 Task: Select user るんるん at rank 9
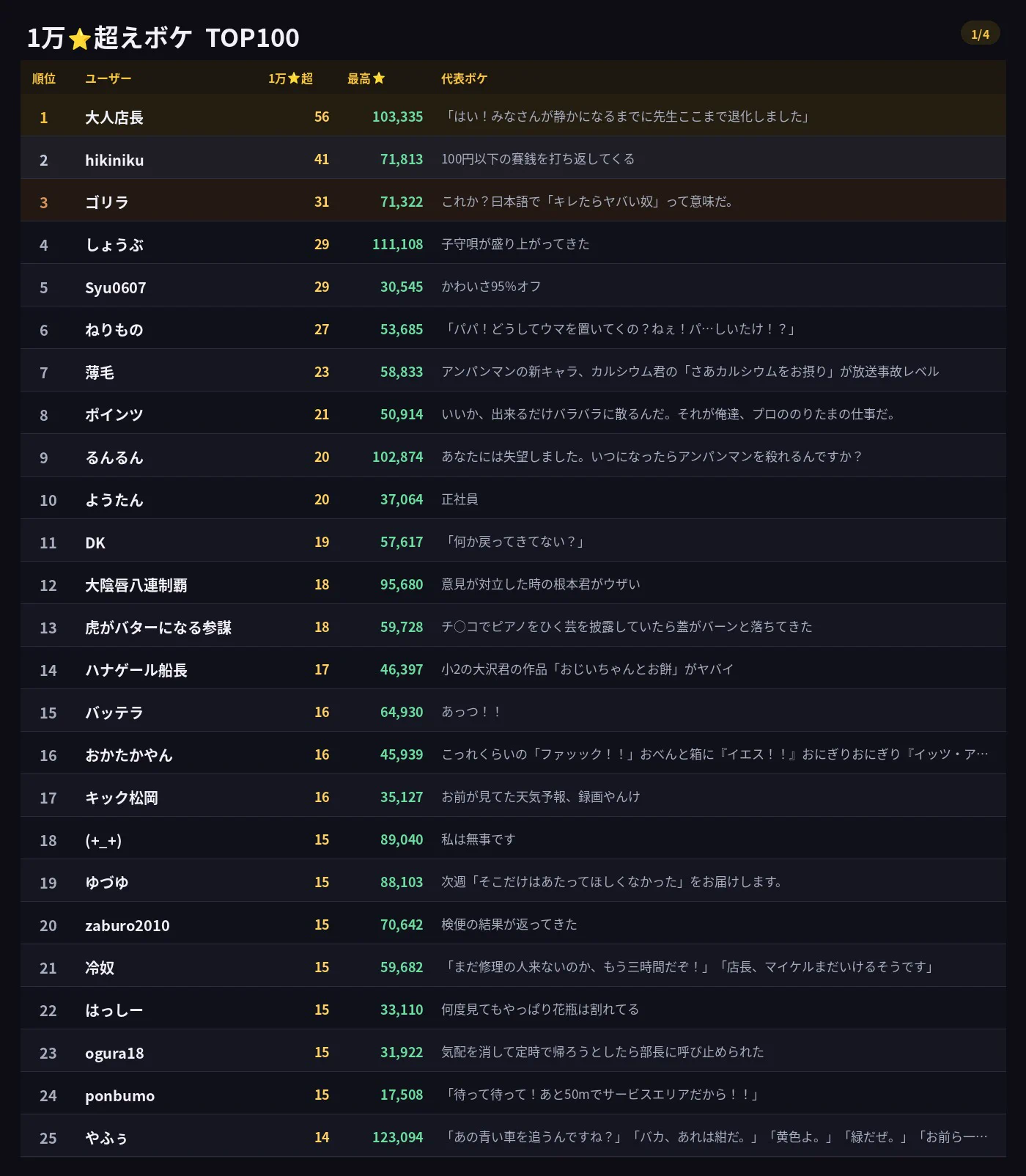point(114,457)
